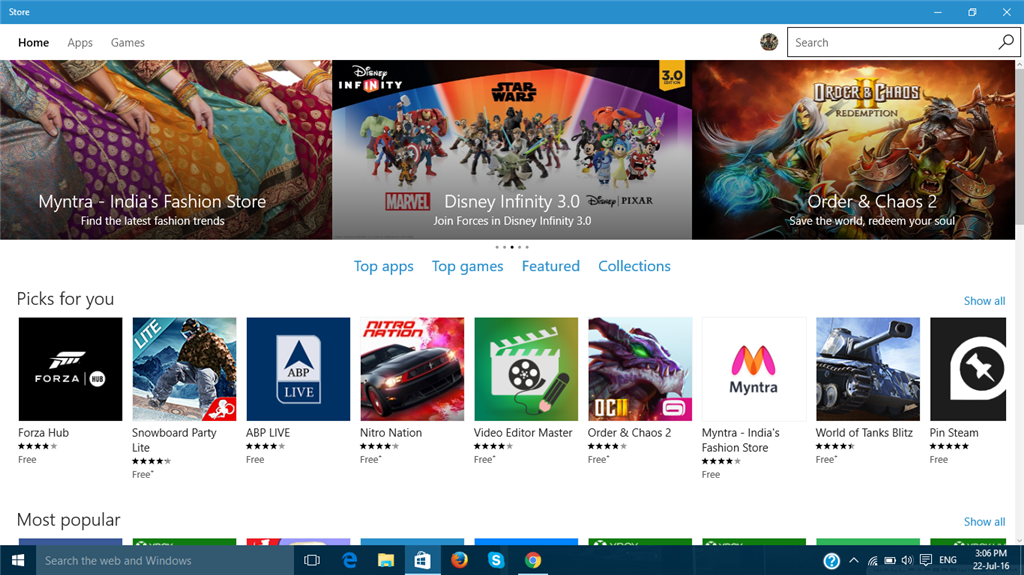Open Skype from taskbar
Image resolution: width=1024 pixels, height=575 pixels.
[x=496, y=561]
